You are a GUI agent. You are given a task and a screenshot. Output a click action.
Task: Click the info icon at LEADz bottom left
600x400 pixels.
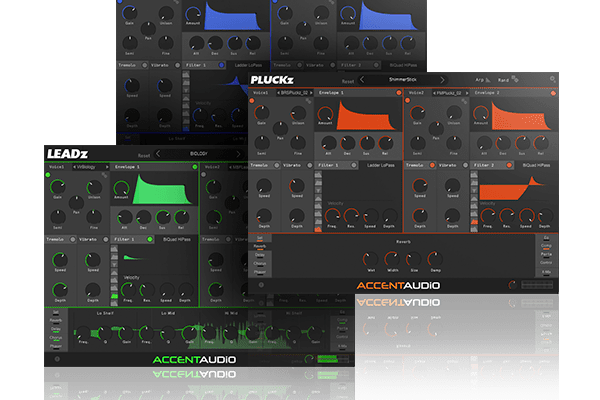click(x=57, y=359)
